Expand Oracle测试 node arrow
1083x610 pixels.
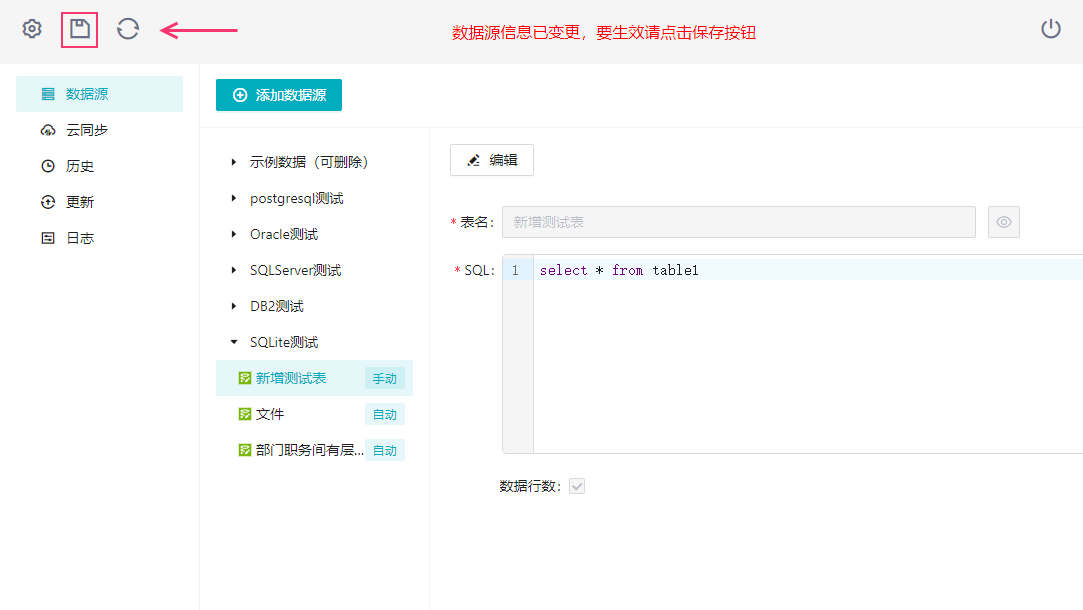233,234
